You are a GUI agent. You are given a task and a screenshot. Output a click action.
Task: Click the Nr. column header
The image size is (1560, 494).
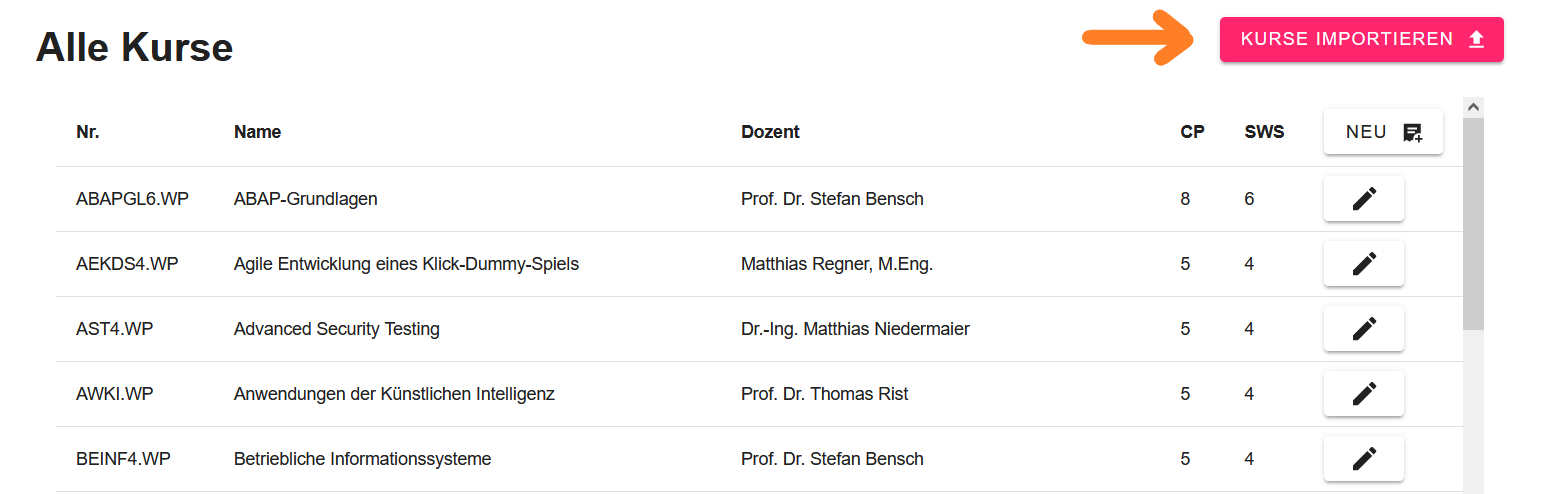[x=88, y=132]
